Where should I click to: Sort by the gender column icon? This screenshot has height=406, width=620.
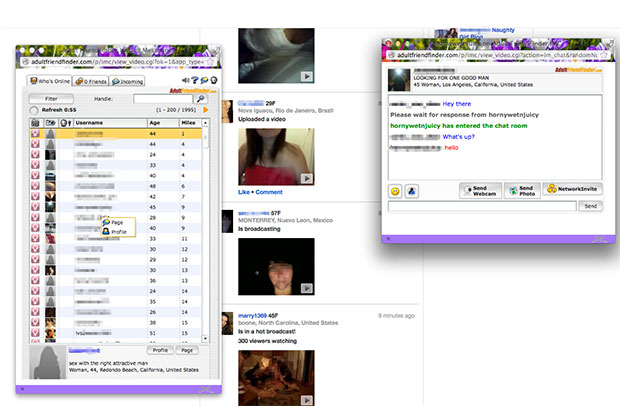click(x=66, y=123)
